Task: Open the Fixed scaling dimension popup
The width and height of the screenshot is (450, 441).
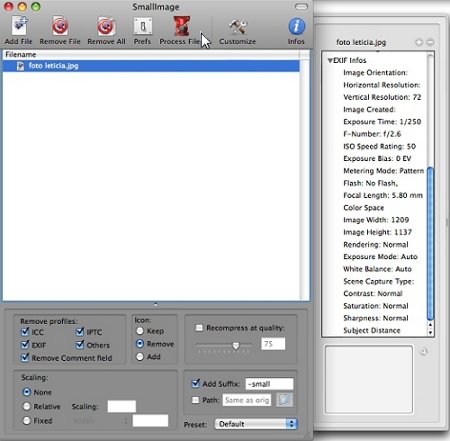Action: click(100, 421)
